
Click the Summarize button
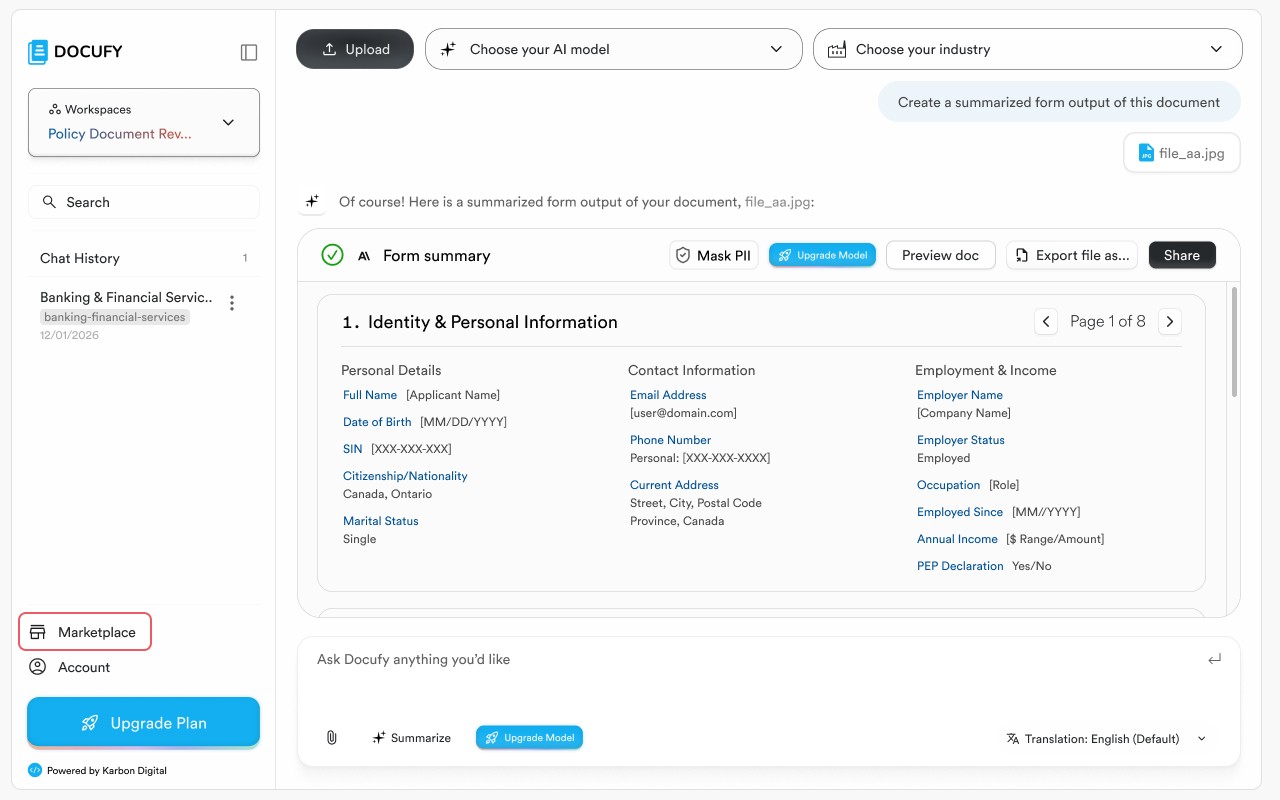411,738
